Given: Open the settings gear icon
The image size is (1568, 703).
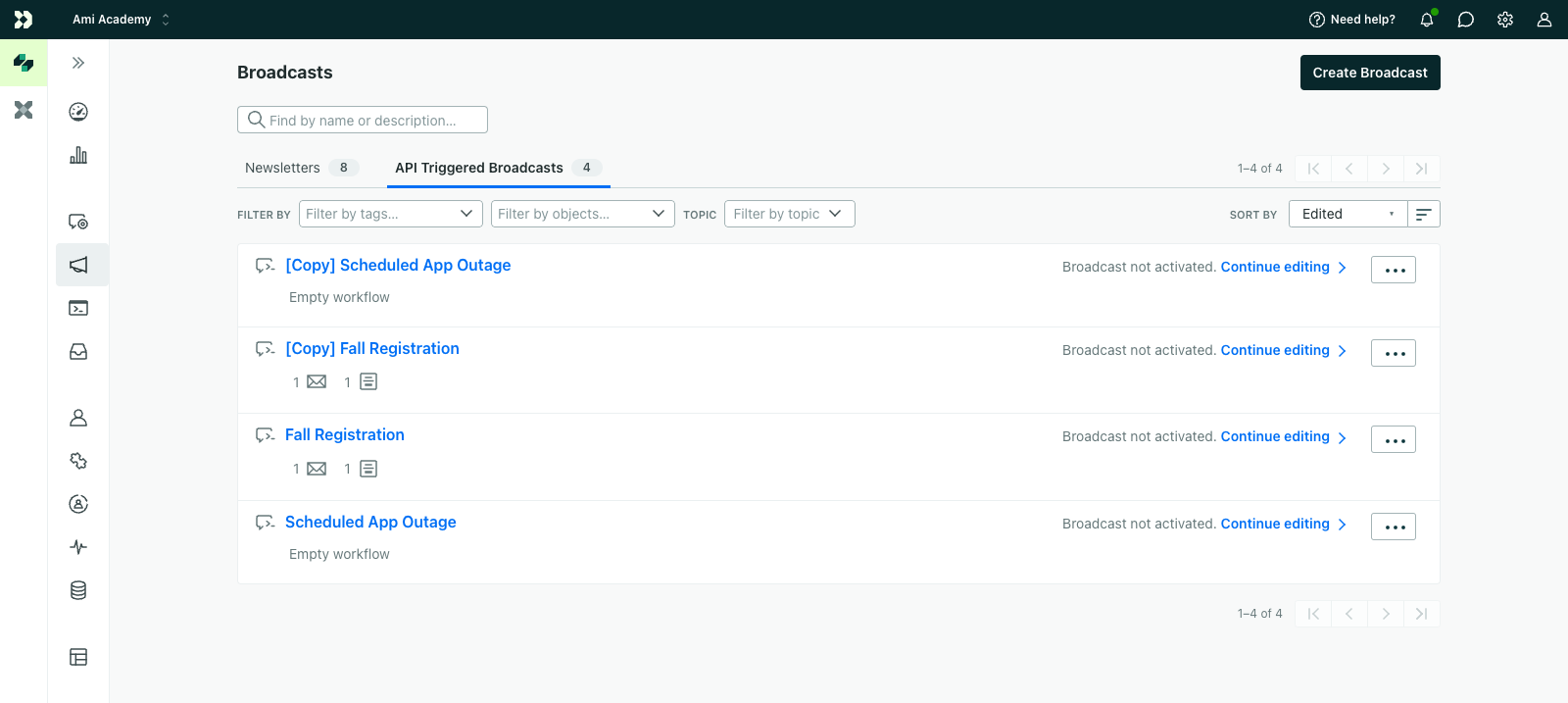Looking at the screenshot, I should pos(1504,20).
